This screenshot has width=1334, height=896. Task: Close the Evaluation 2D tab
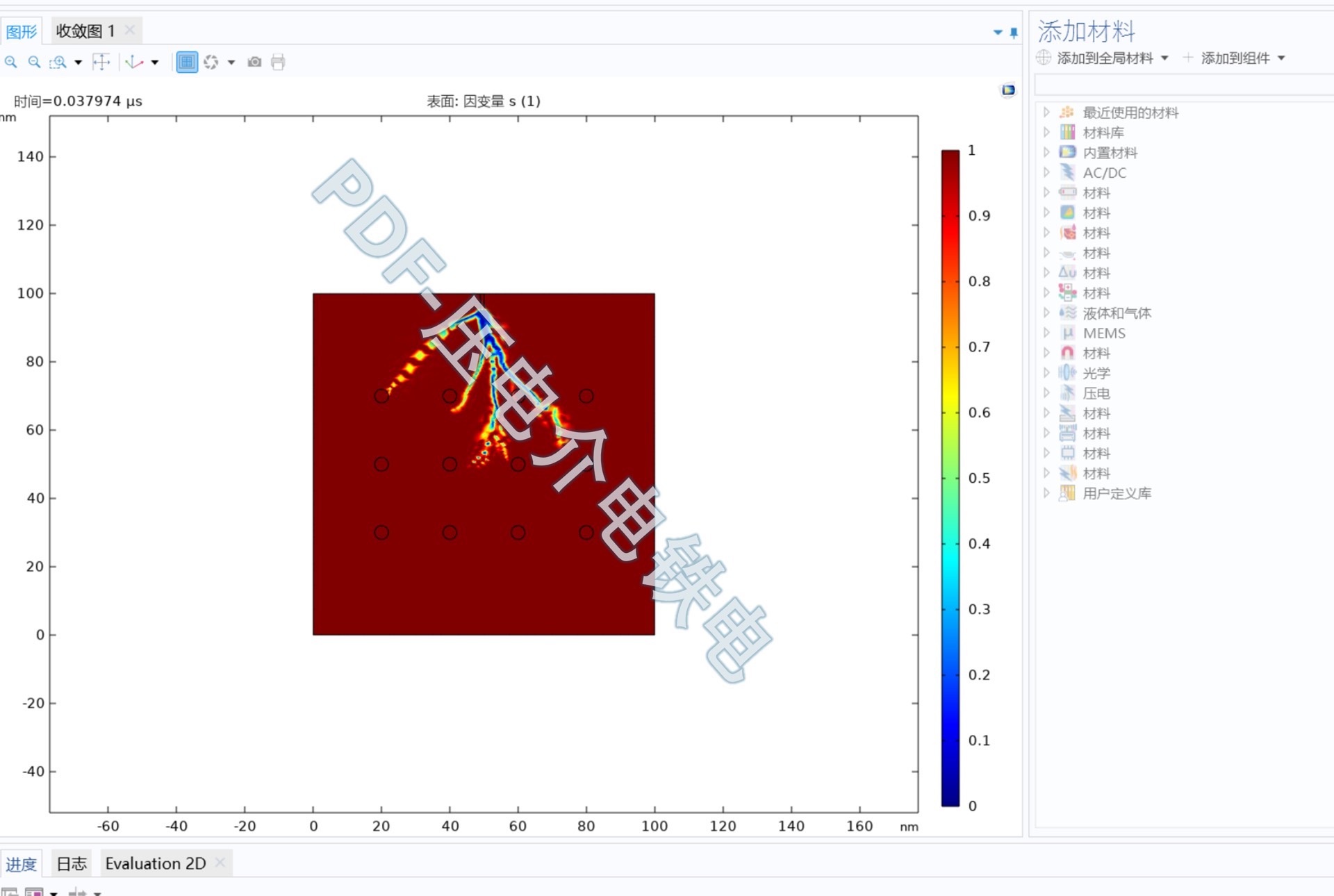[x=220, y=863]
